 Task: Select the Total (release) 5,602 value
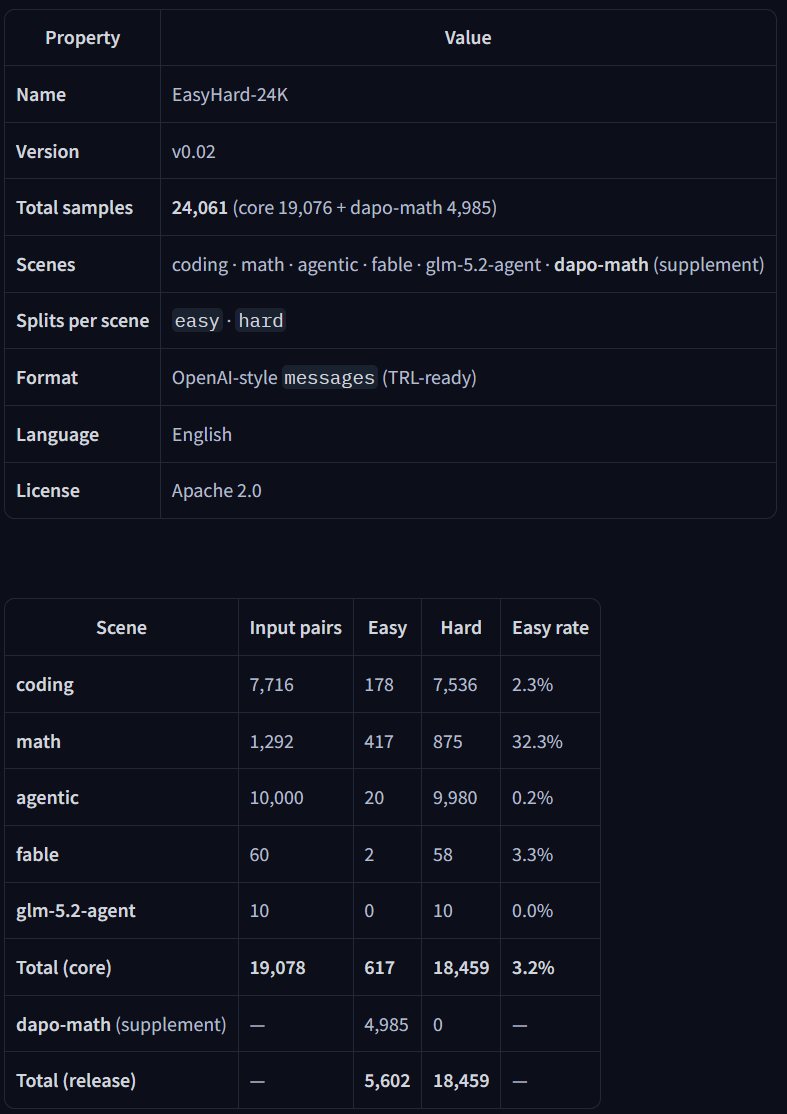387,1081
